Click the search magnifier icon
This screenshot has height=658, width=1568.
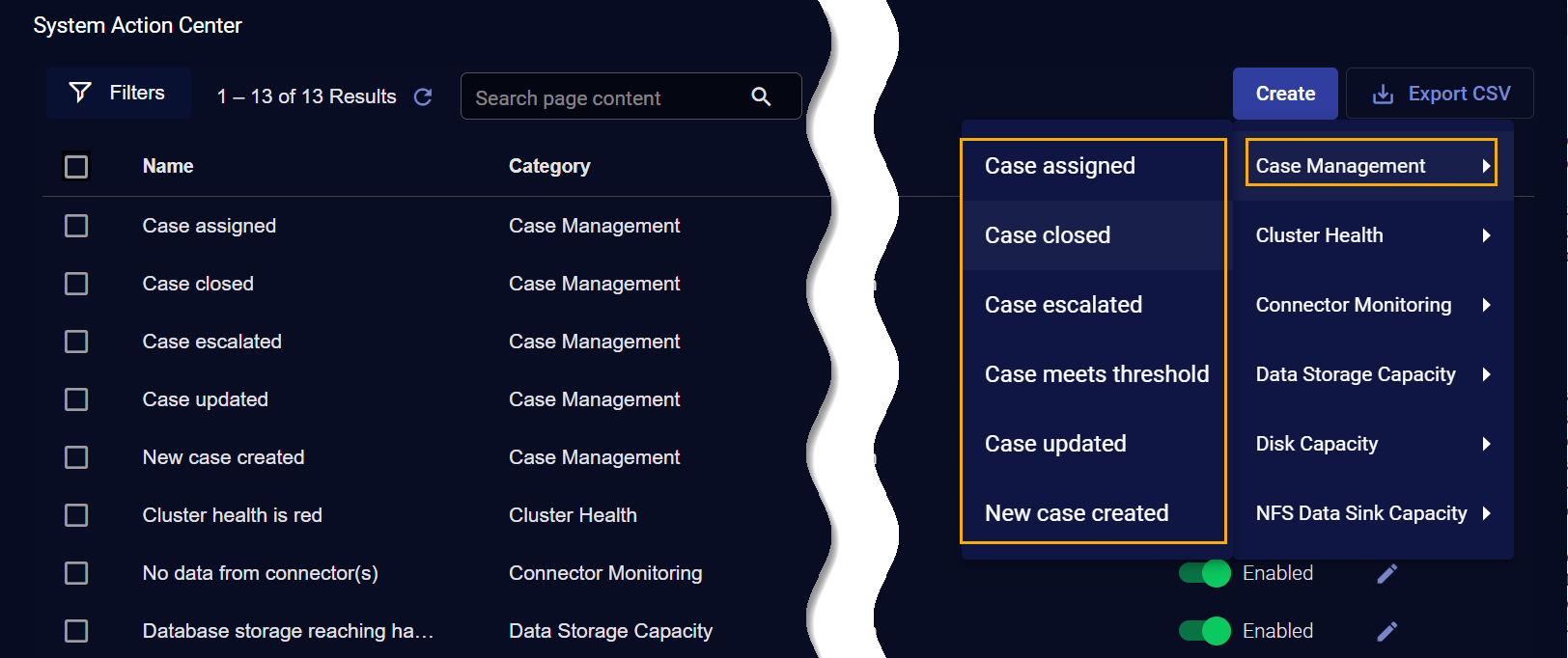[761, 96]
